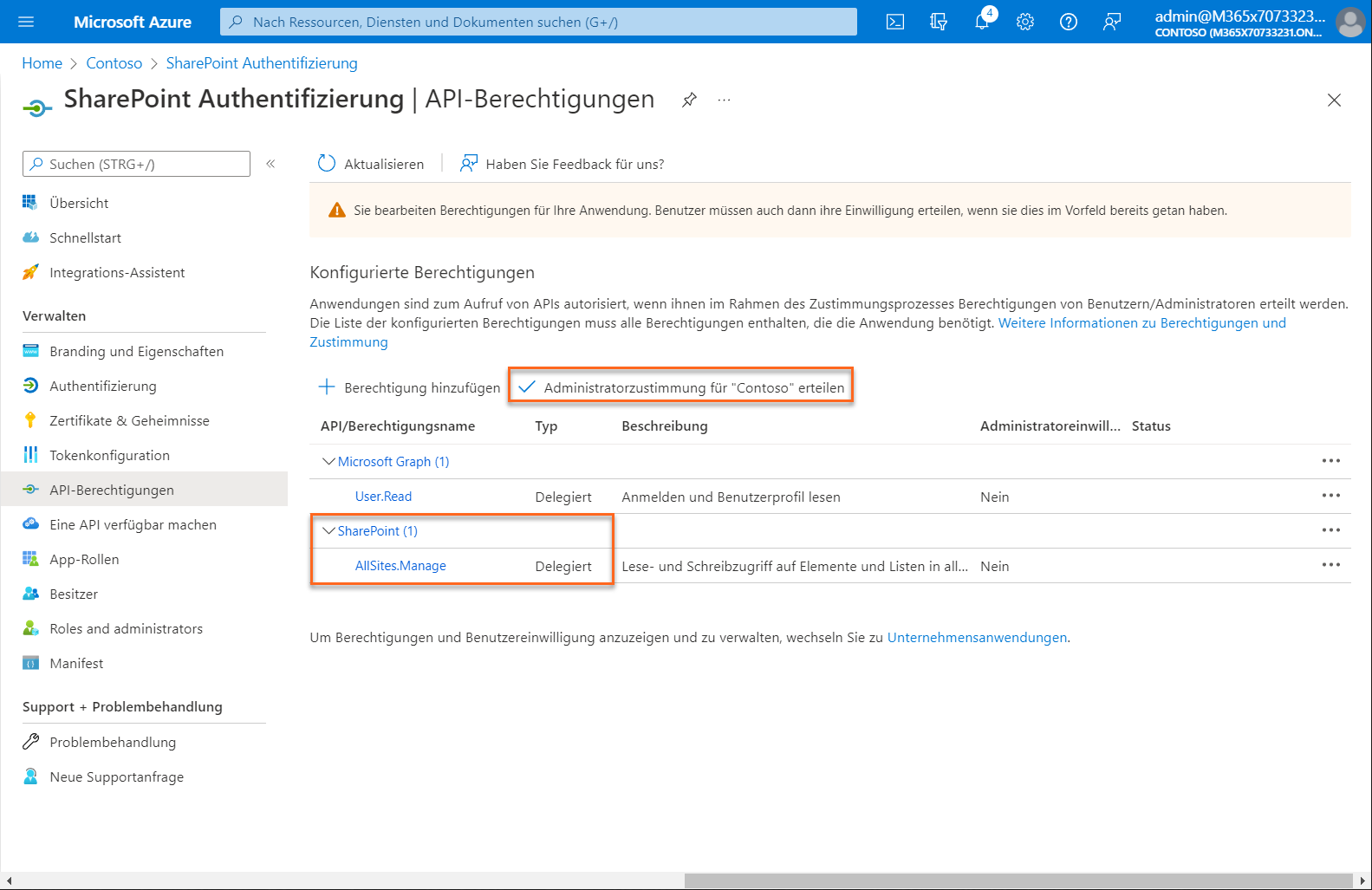The height and width of the screenshot is (890, 1372).
Task: Open the feedback icon in the top bar
Action: click(x=1112, y=22)
